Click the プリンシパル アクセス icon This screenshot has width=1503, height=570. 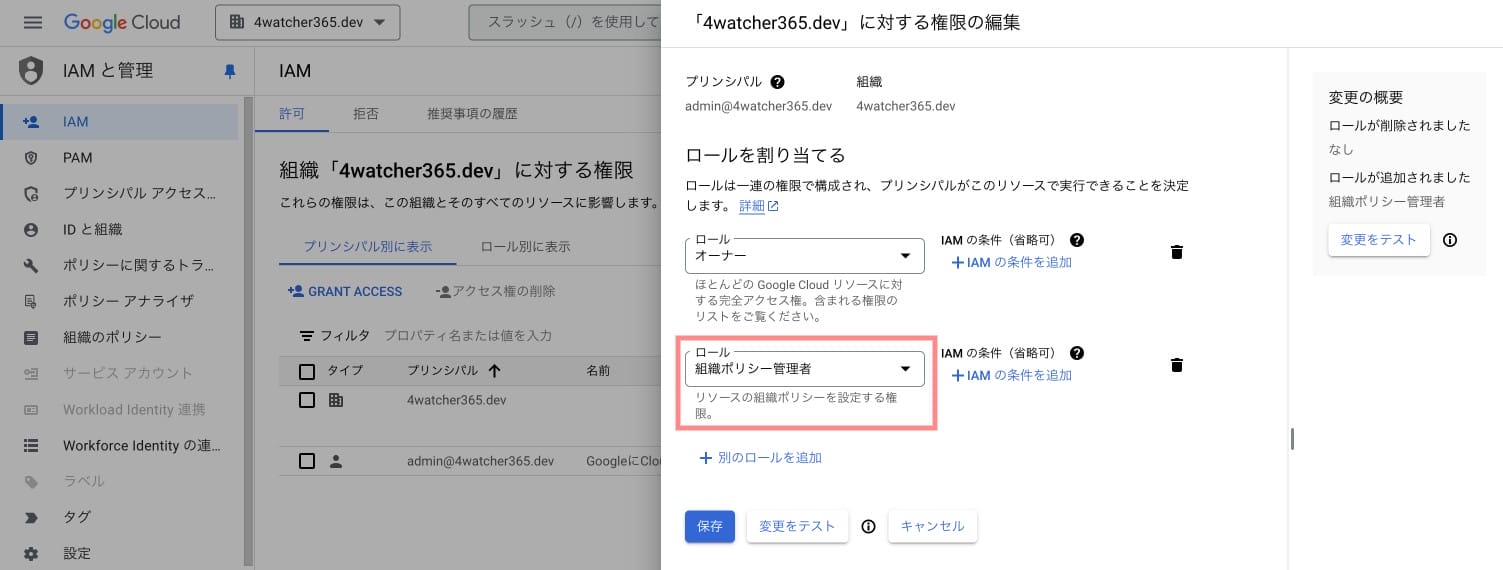coord(31,194)
